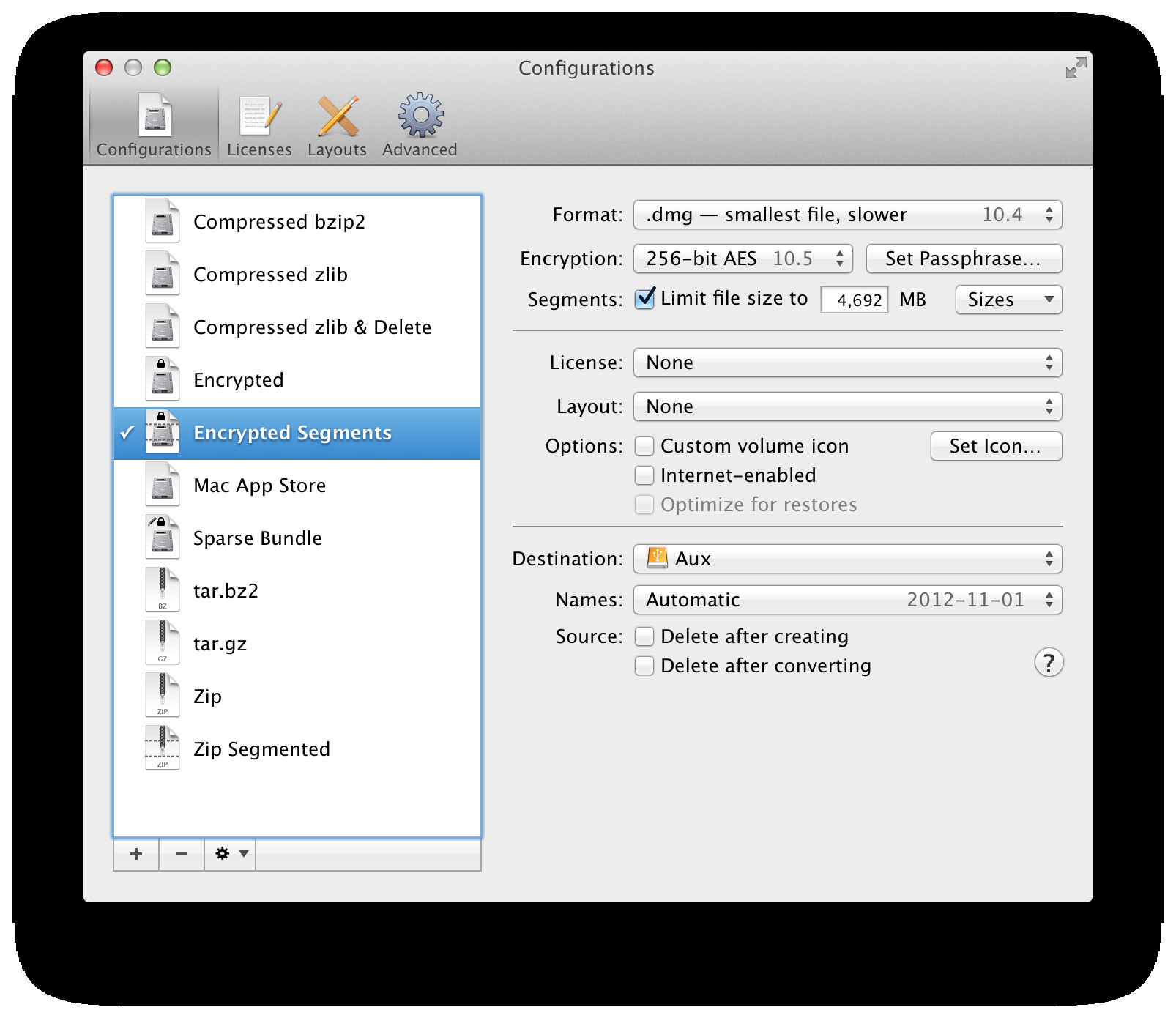This screenshot has height=1018, width=1176.
Task: Uncheck Limit file size to checkbox
Action: [644, 299]
